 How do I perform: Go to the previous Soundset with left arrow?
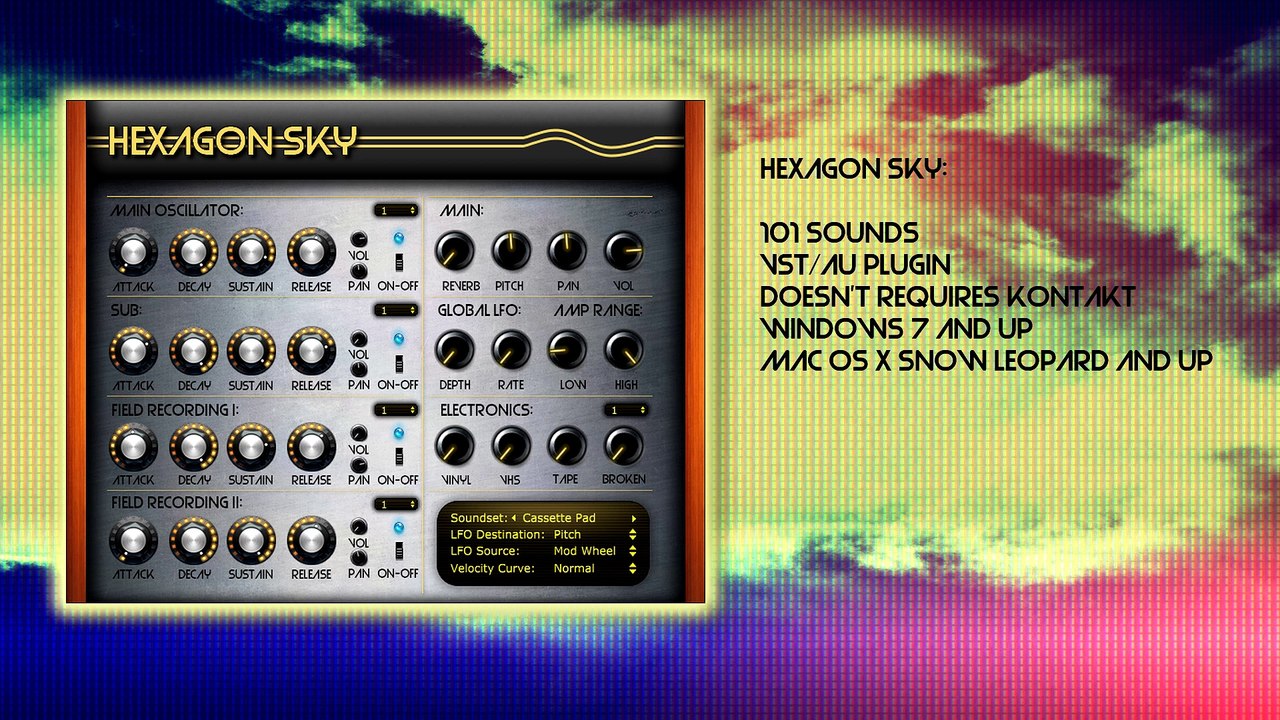pyautogui.click(x=514, y=518)
